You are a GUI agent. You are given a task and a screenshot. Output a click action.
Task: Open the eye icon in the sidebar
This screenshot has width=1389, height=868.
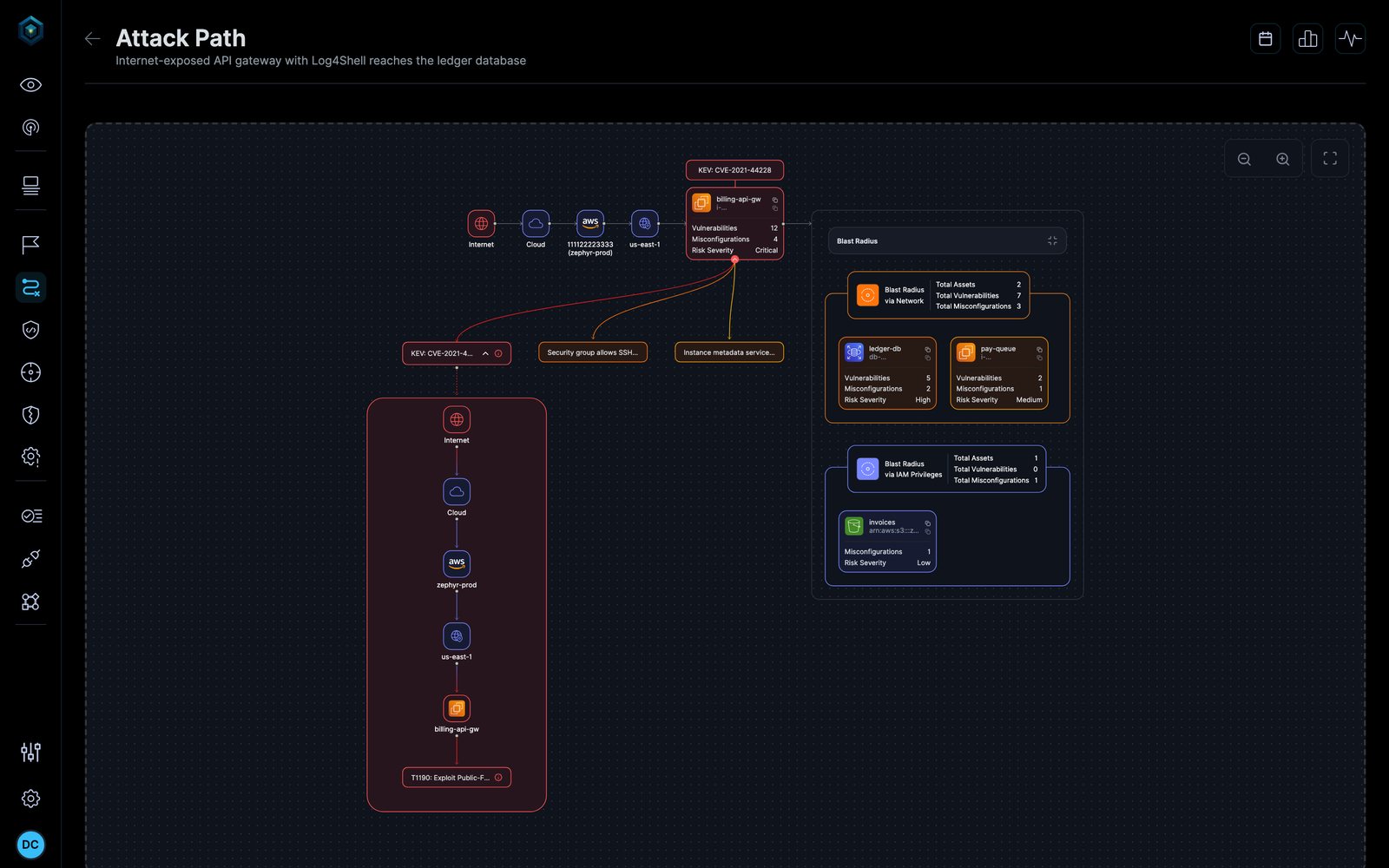(30, 85)
